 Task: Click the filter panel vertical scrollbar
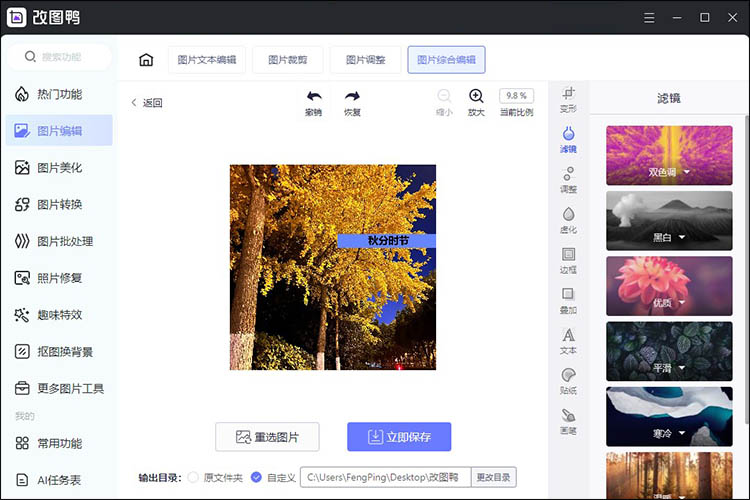(x=746, y=269)
